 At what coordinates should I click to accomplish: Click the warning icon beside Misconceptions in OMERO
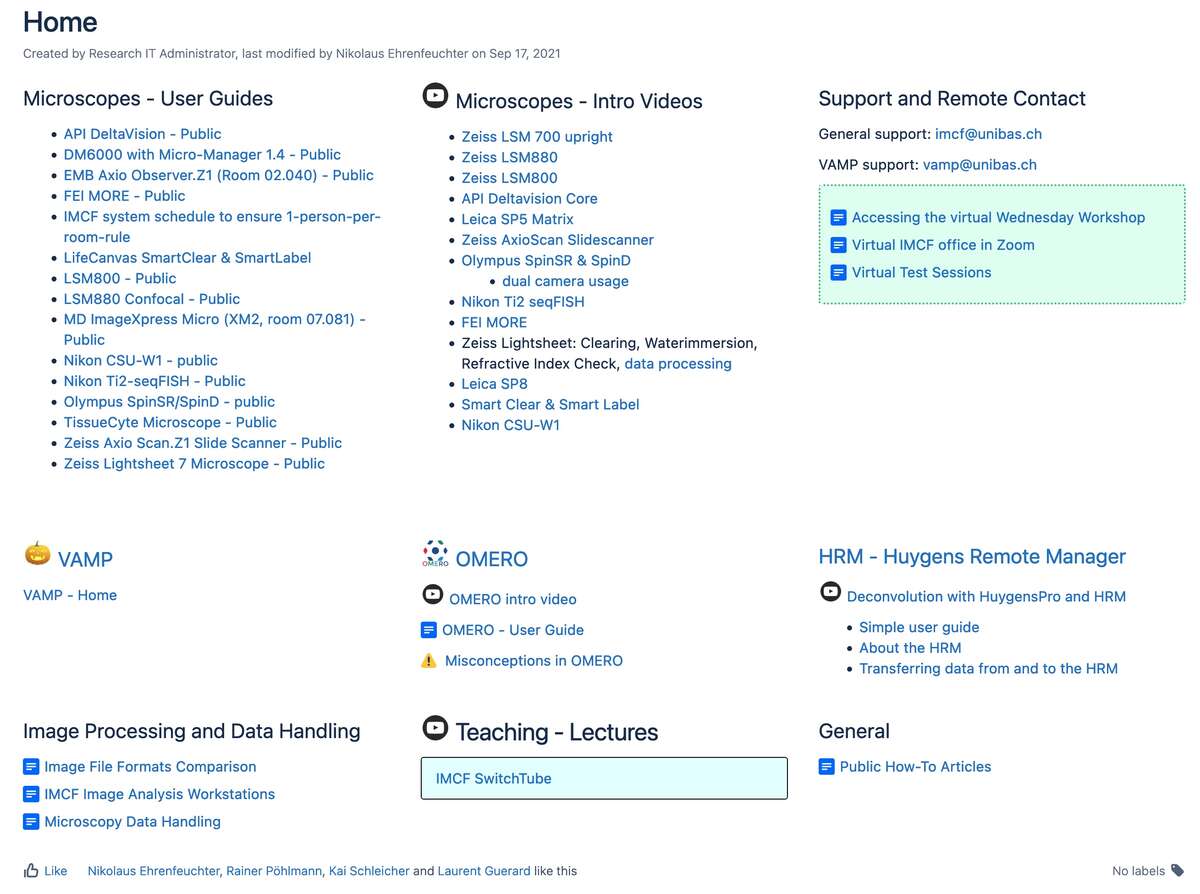[x=429, y=661]
